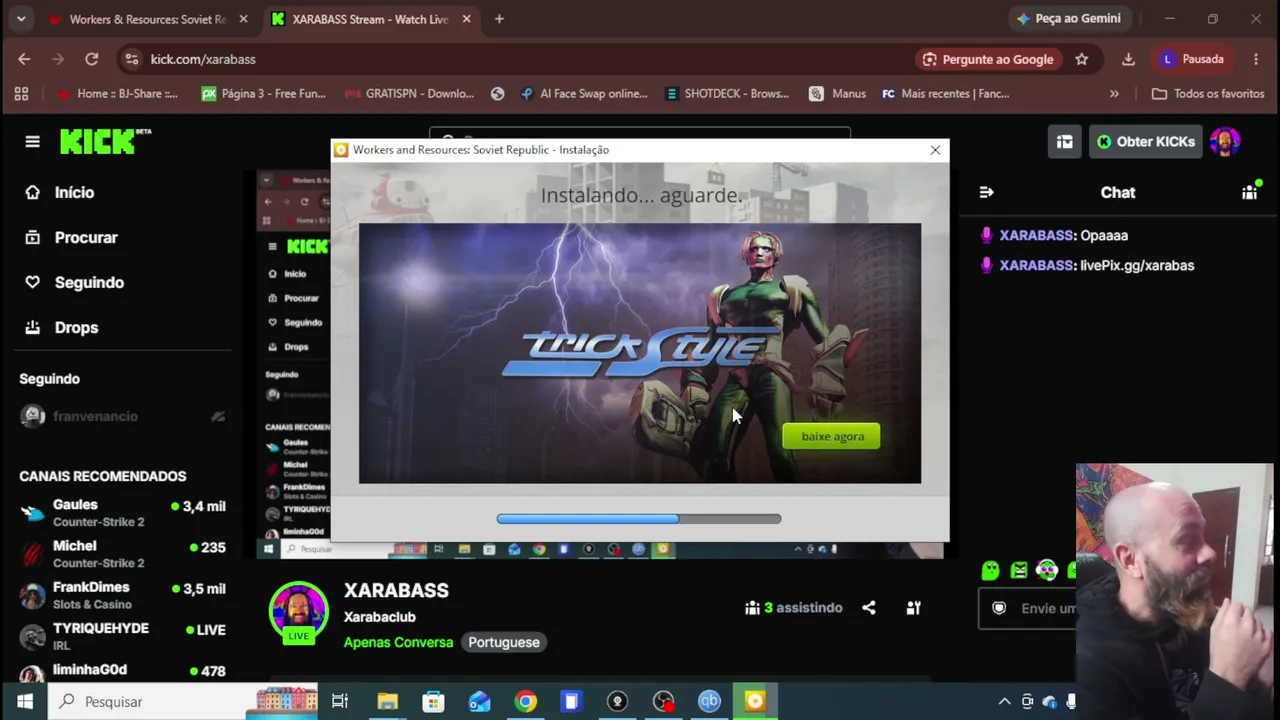1280x720 pixels.
Task: Open Google Chrome from the taskbar
Action: click(525, 701)
